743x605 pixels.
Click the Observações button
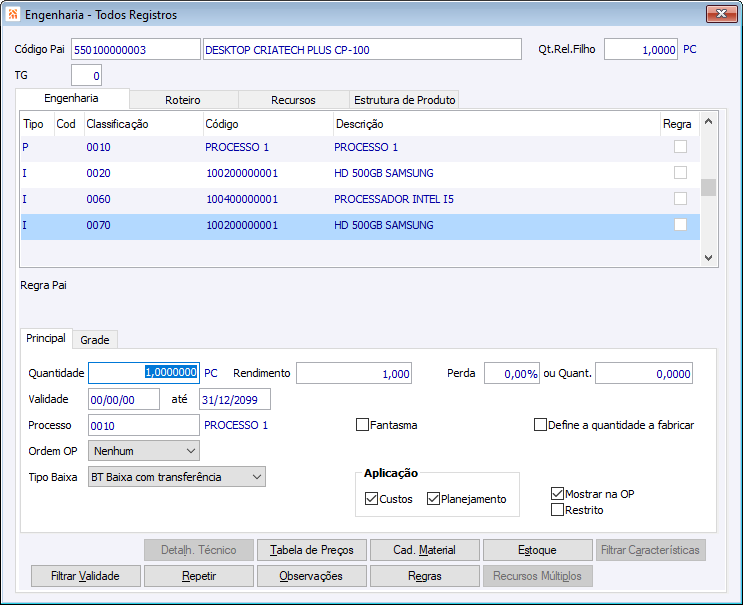click(311, 576)
